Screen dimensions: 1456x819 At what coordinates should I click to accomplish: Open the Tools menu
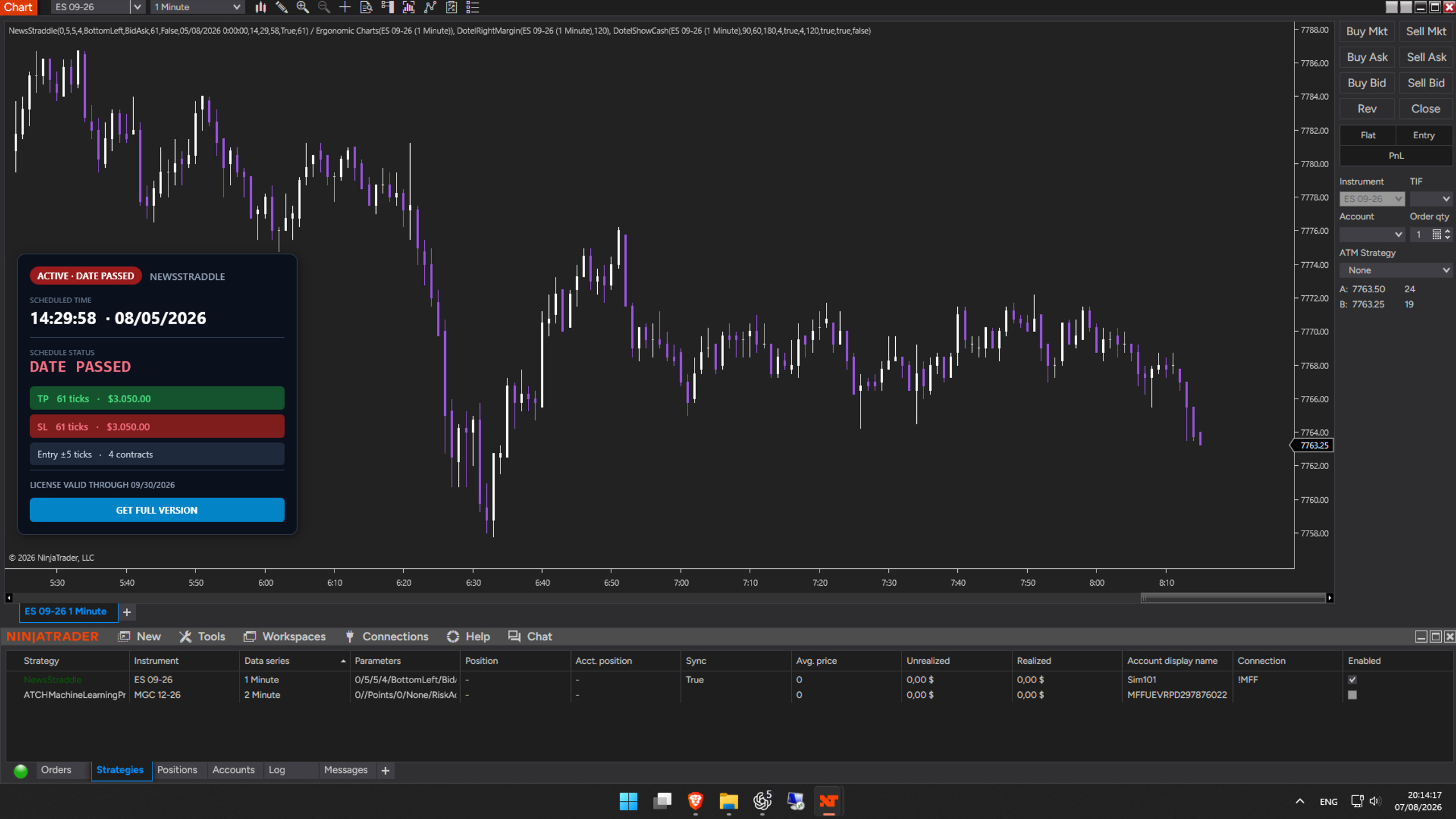click(x=202, y=636)
